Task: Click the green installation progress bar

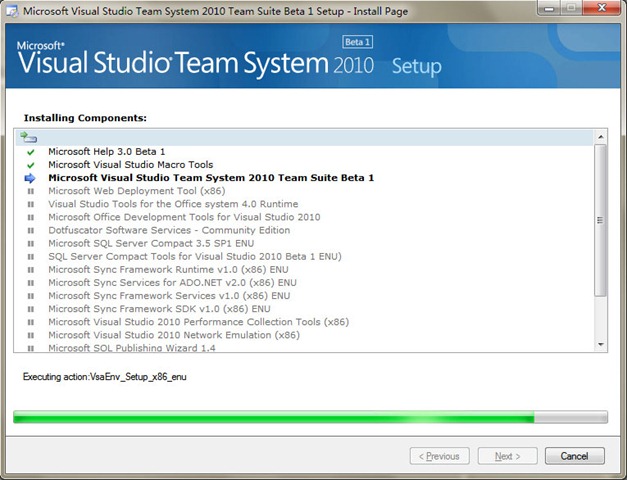Action: tap(310, 417)
